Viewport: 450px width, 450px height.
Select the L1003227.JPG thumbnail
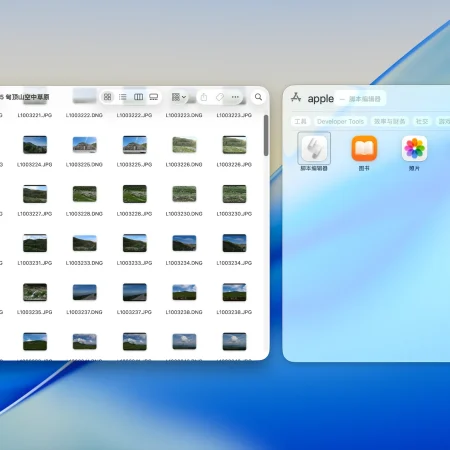[35, 194]
